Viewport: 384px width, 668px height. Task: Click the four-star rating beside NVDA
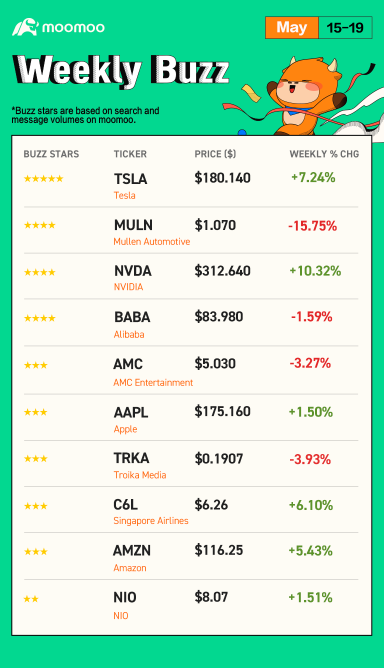[40, 272]
